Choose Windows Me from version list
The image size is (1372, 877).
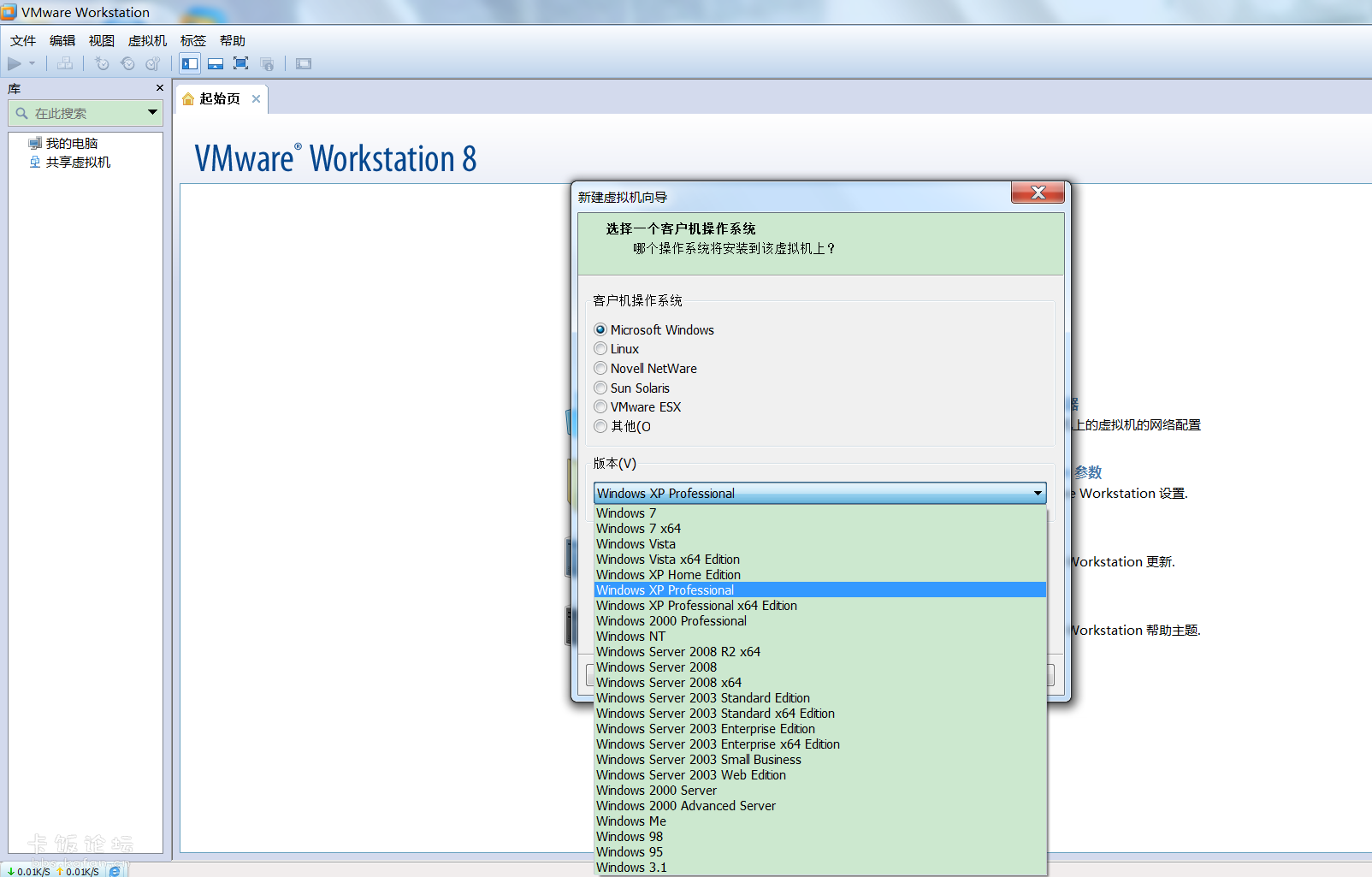click(820, 821)
